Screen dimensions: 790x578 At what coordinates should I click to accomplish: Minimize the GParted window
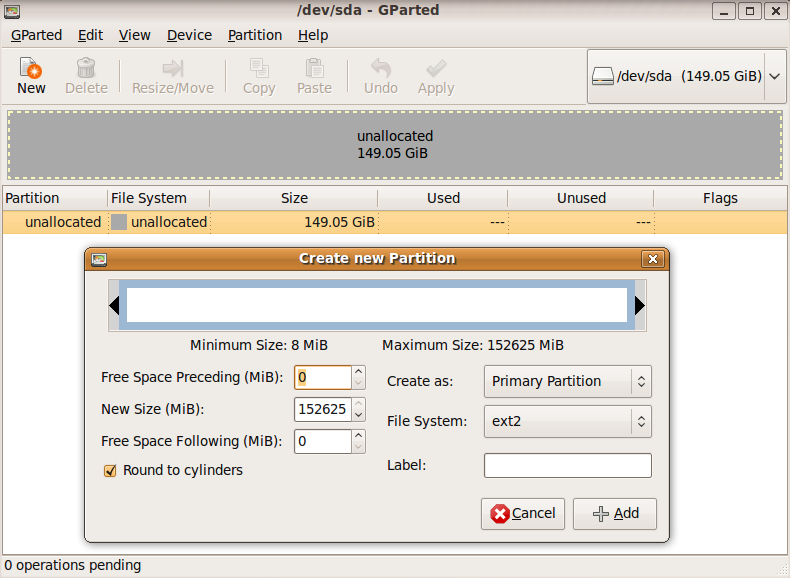click(723, 11)
